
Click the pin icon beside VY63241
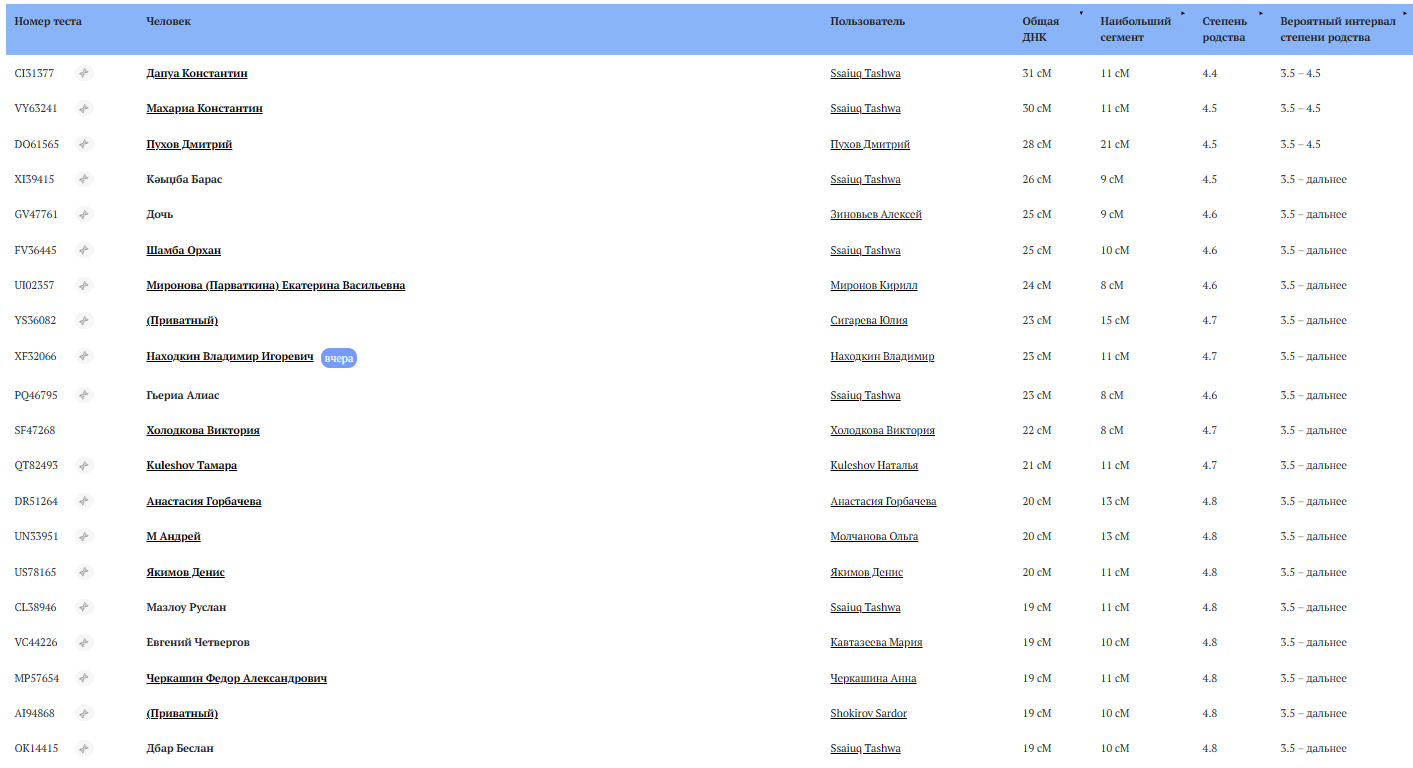tap(85, 108)
